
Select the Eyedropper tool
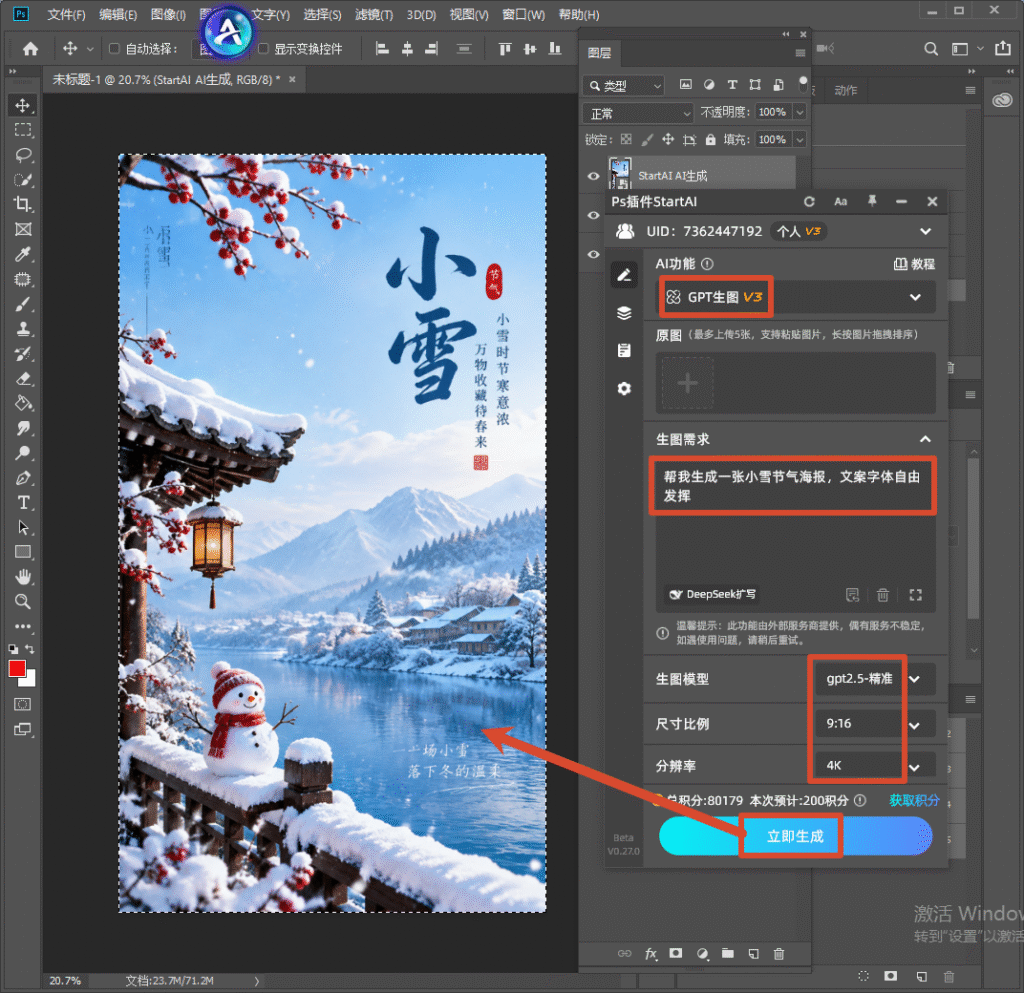[23, 254]
